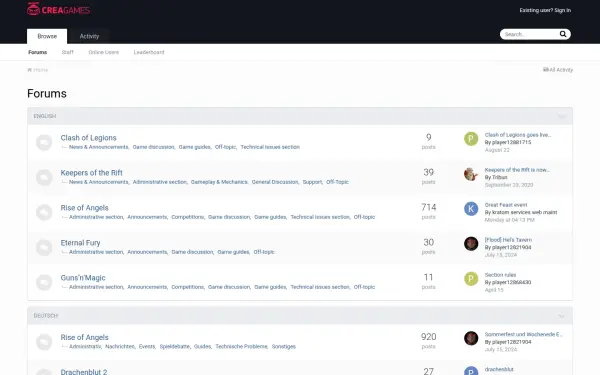Open Keepers of the Rift Gameplay & Mechanics
This screenshot has height=375, width=600.
tap(219, 182)
